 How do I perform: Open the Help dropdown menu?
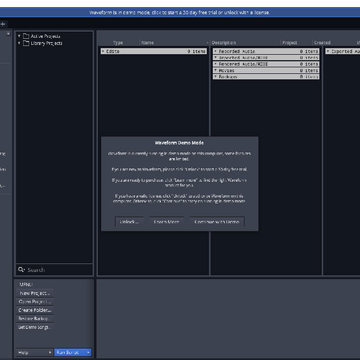(x=34, y=352)
